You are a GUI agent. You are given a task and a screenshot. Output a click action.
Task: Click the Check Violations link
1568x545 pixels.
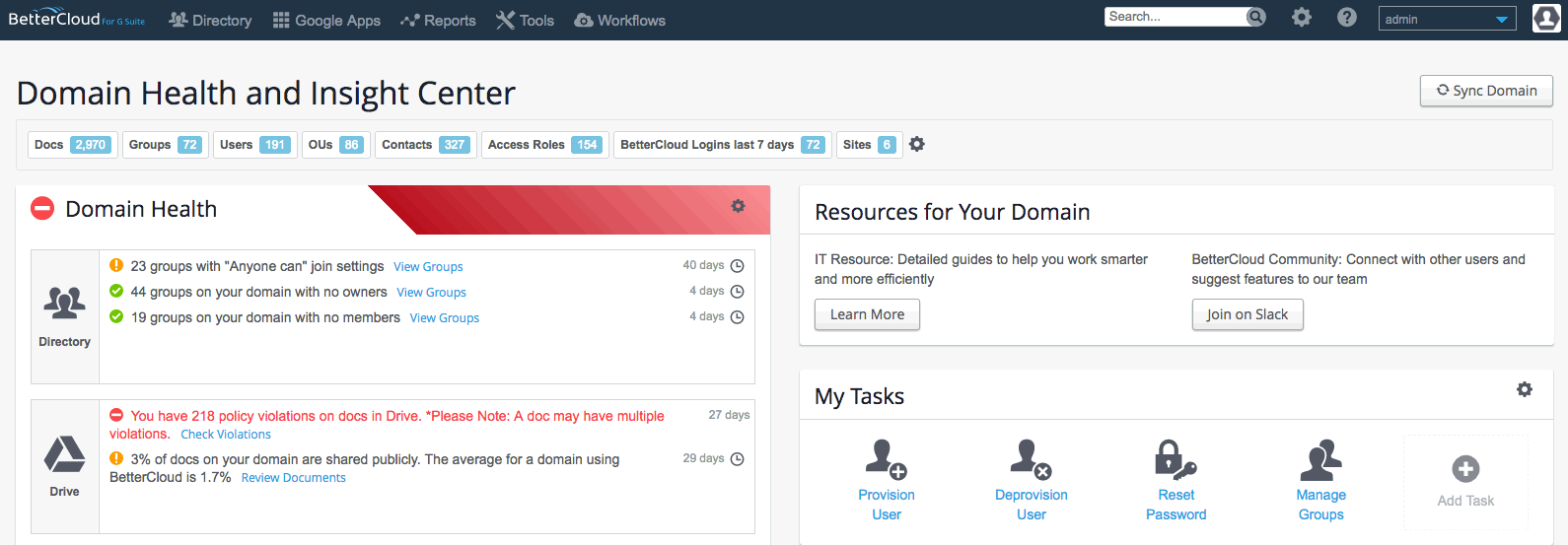226,435
